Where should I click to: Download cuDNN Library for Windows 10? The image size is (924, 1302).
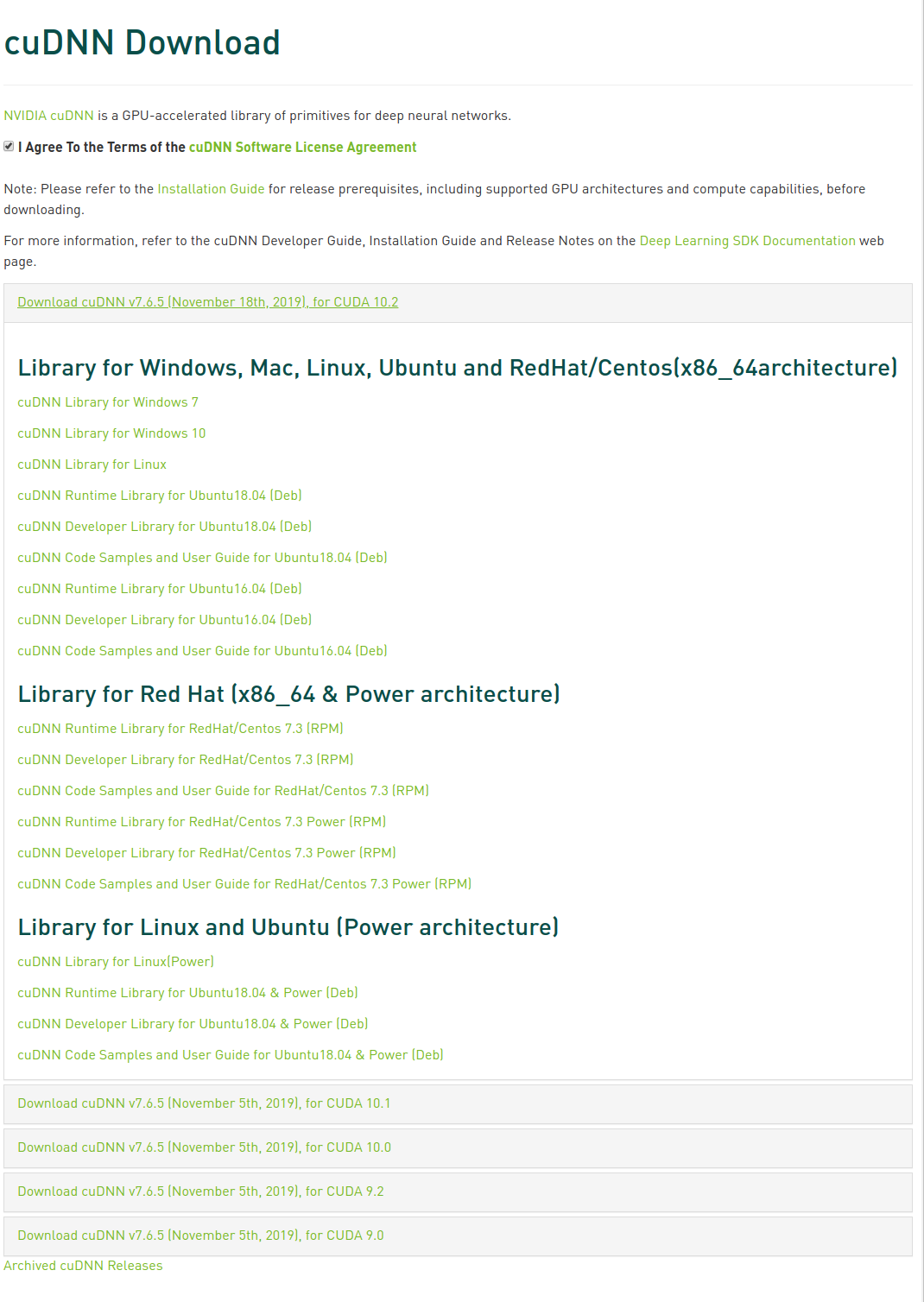tap(111, 433)
